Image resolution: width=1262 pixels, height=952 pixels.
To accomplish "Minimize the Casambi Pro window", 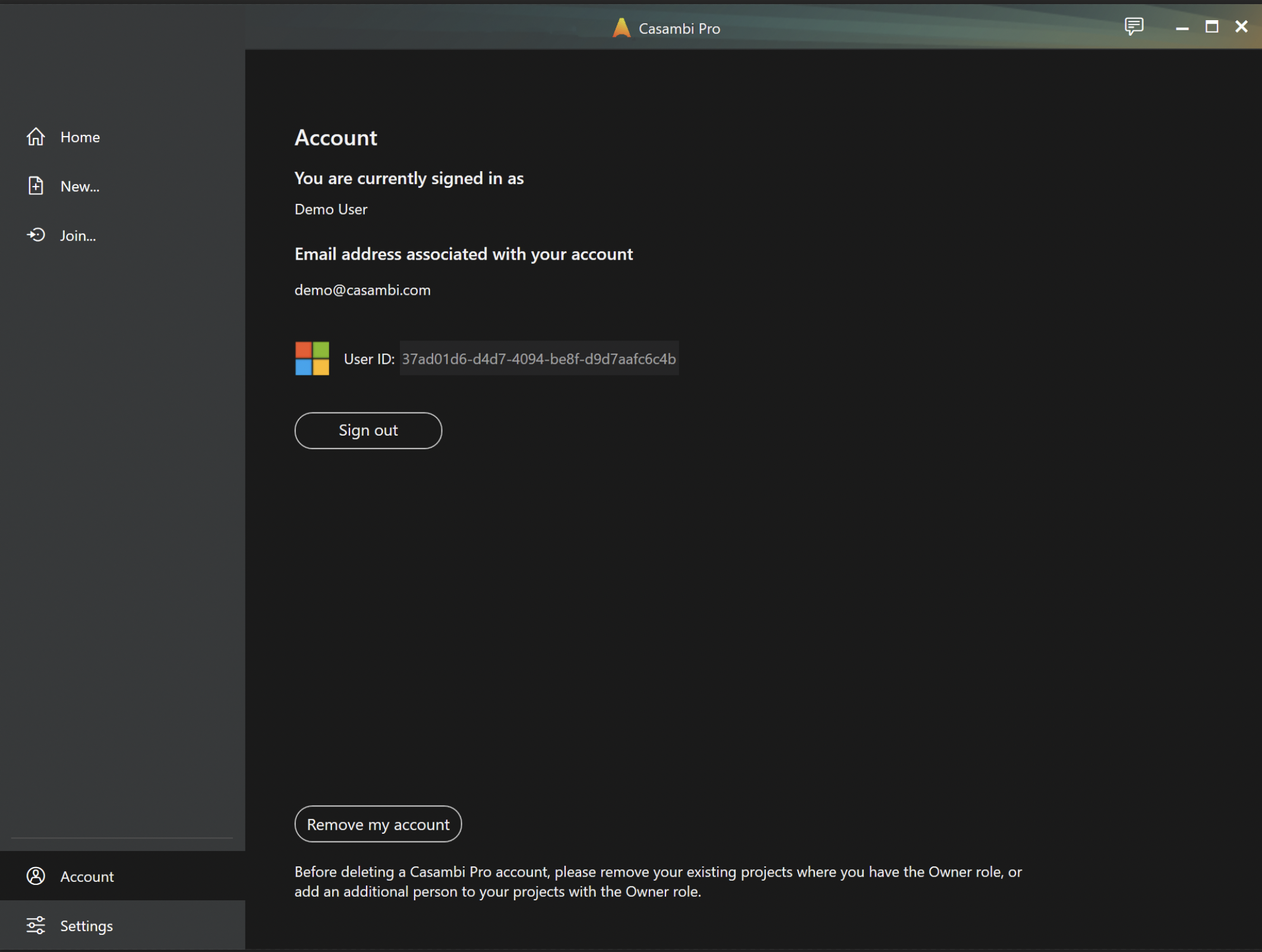I will [x=1182, y=27].
